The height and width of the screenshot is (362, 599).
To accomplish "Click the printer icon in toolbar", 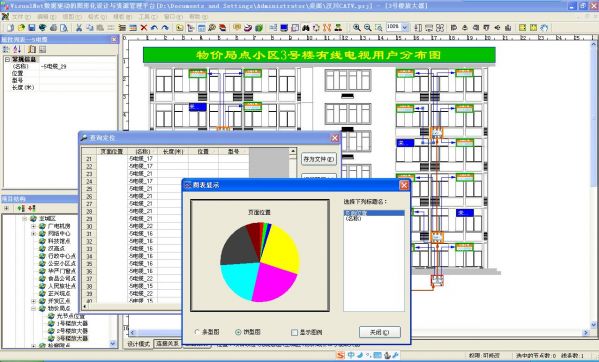I will pyautogui.click(x=53, y=28).
